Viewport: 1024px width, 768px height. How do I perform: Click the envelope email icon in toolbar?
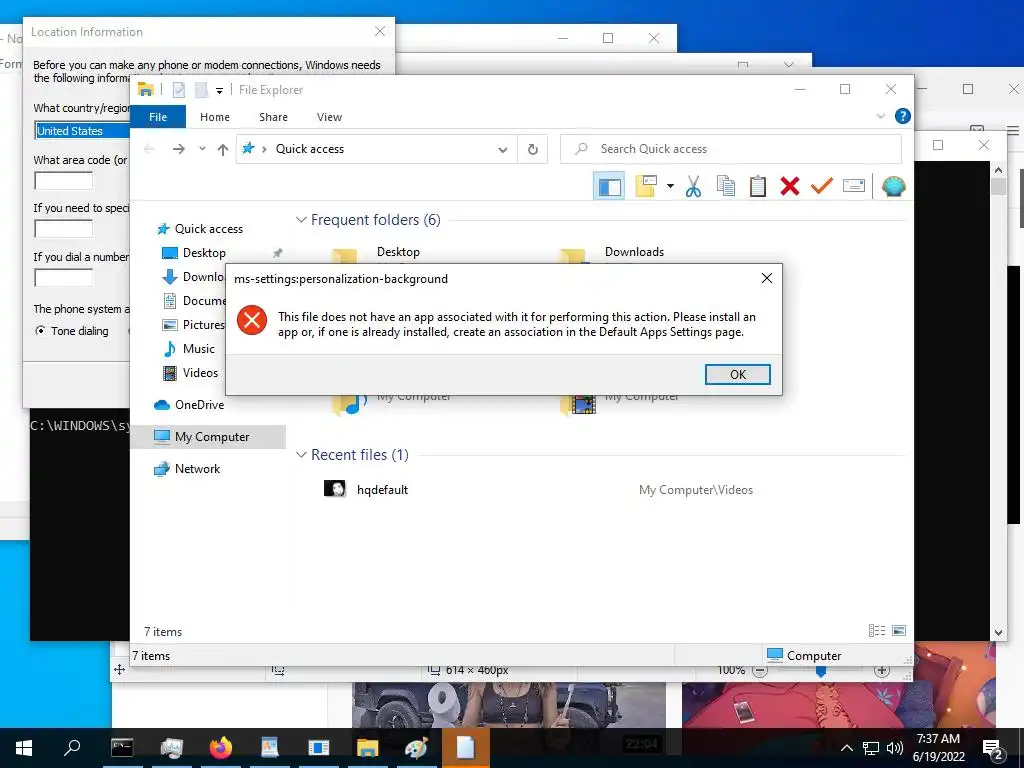[854, 186]
